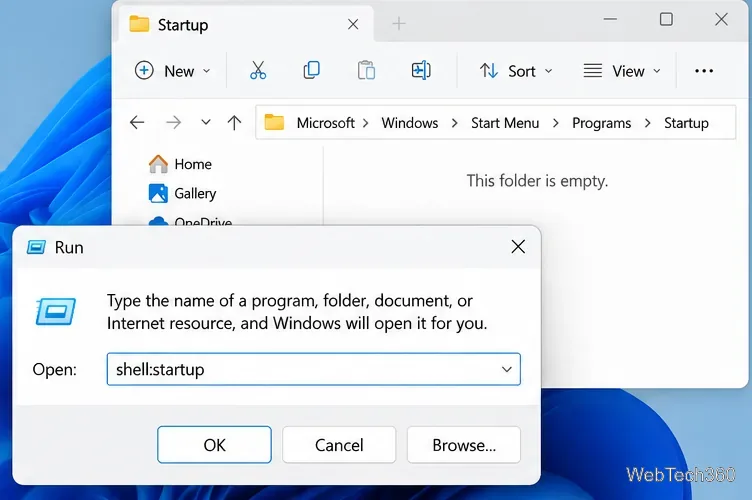Viewport: 752px width, 500px height.
Task: Expand the chevron after Windows breadcrumb
Action: click(x=454, y=123)
